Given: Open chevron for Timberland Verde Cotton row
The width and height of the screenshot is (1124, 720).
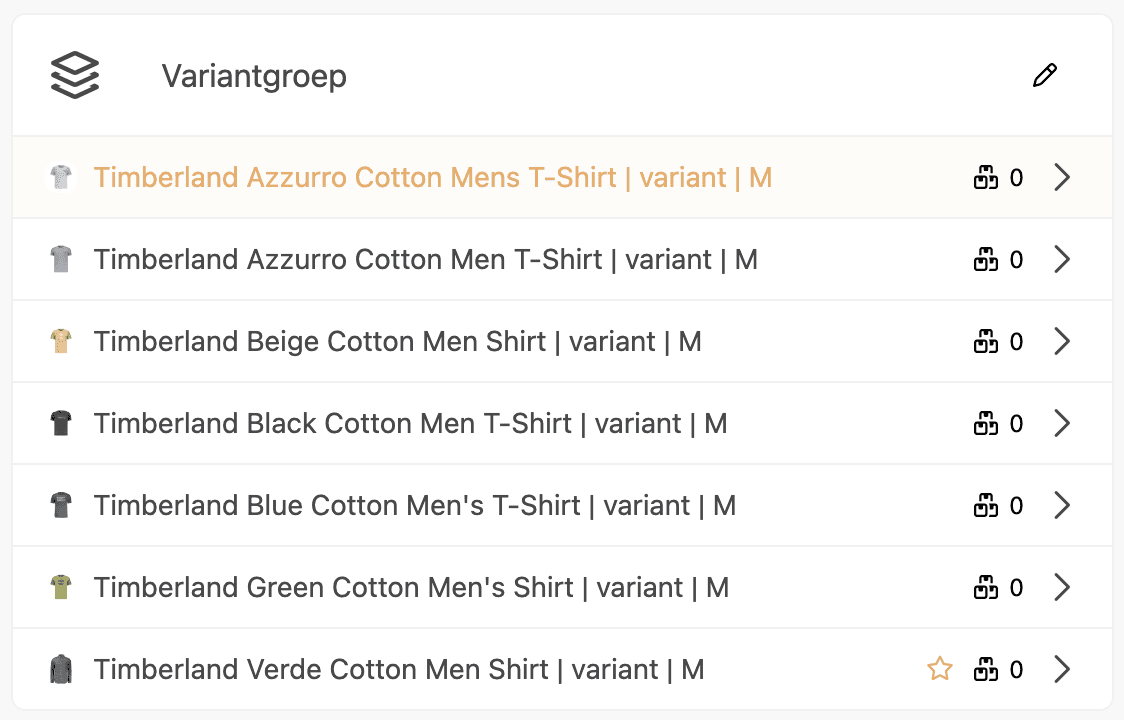Looking at the screenshot, I should click(x=1062, y=670).
